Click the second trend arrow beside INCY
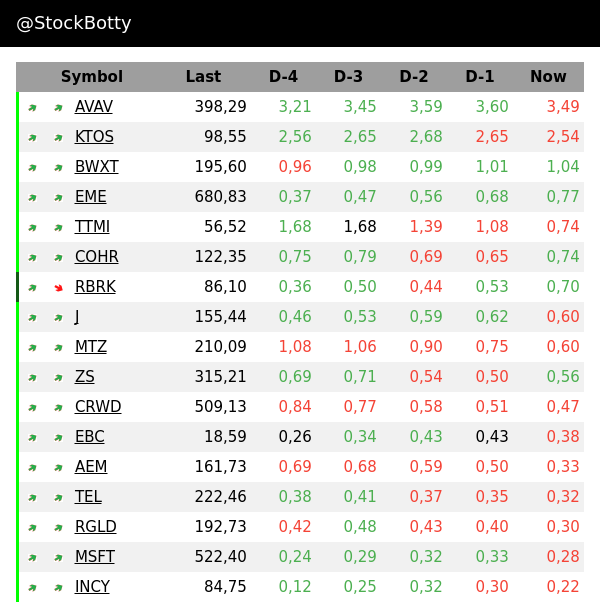This screenshot has height=602, width=600. 58,588
